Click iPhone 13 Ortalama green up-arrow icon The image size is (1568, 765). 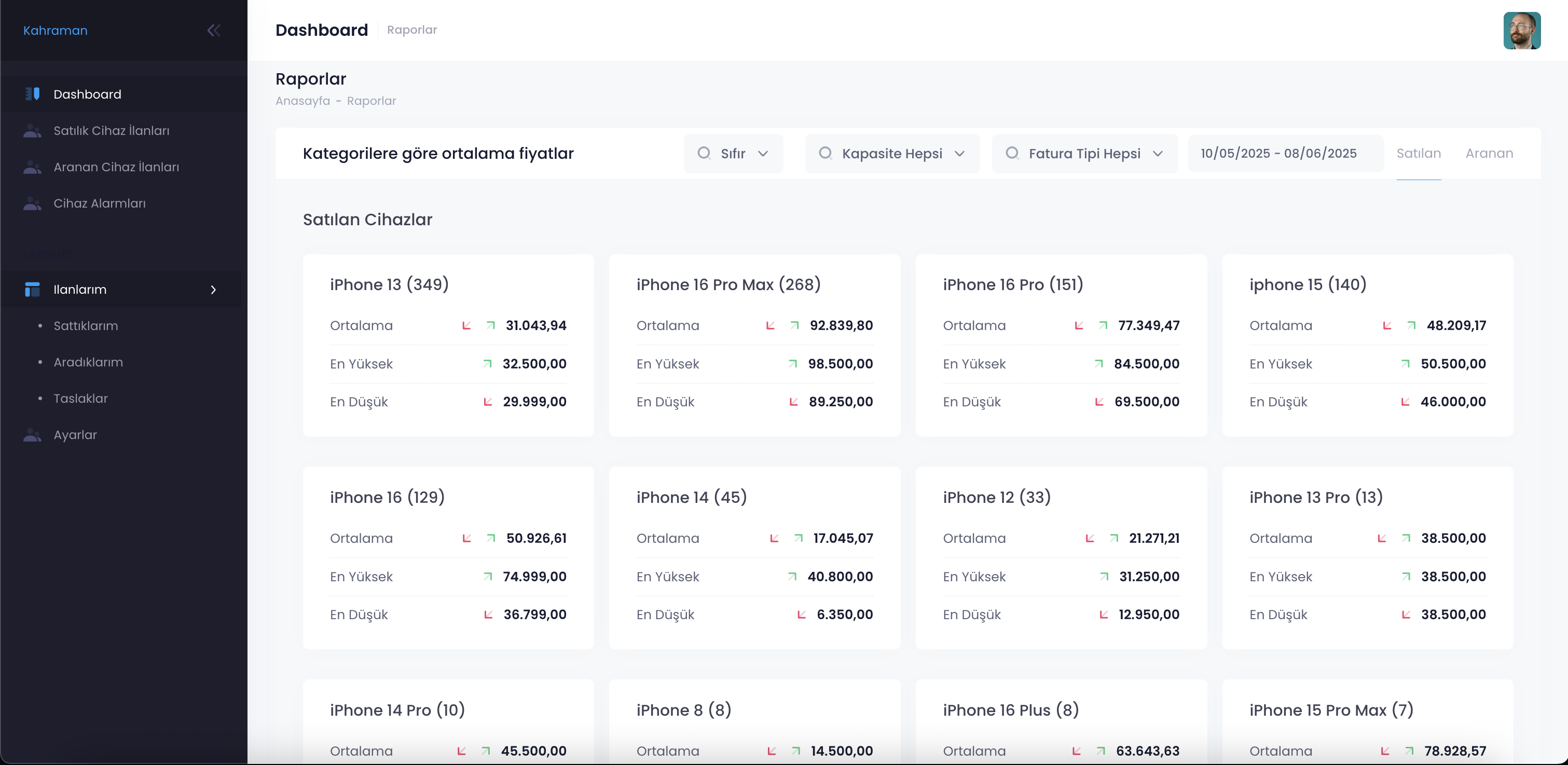pos(491,325)
